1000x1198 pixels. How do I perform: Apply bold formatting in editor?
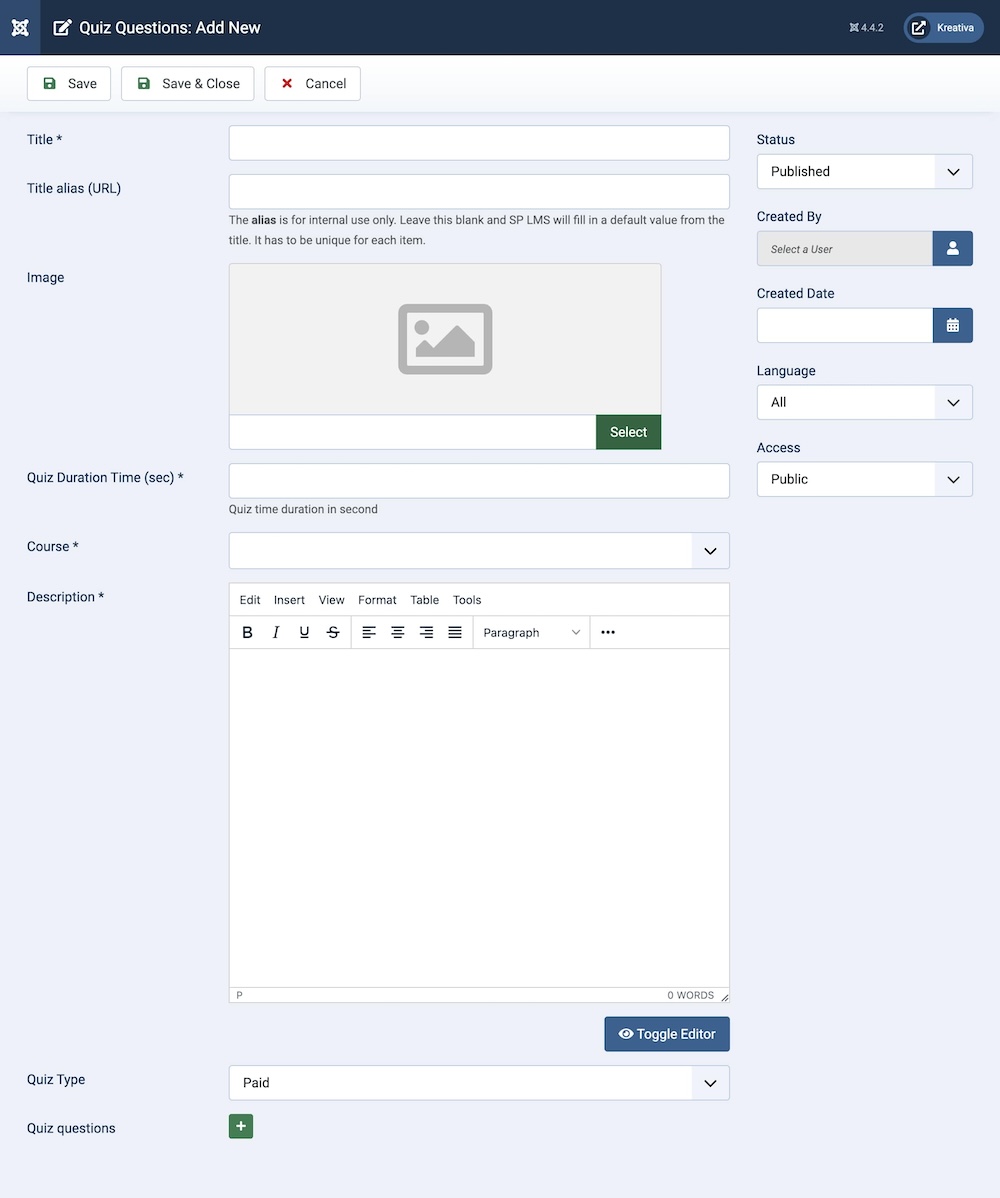(x=248, y=632)
